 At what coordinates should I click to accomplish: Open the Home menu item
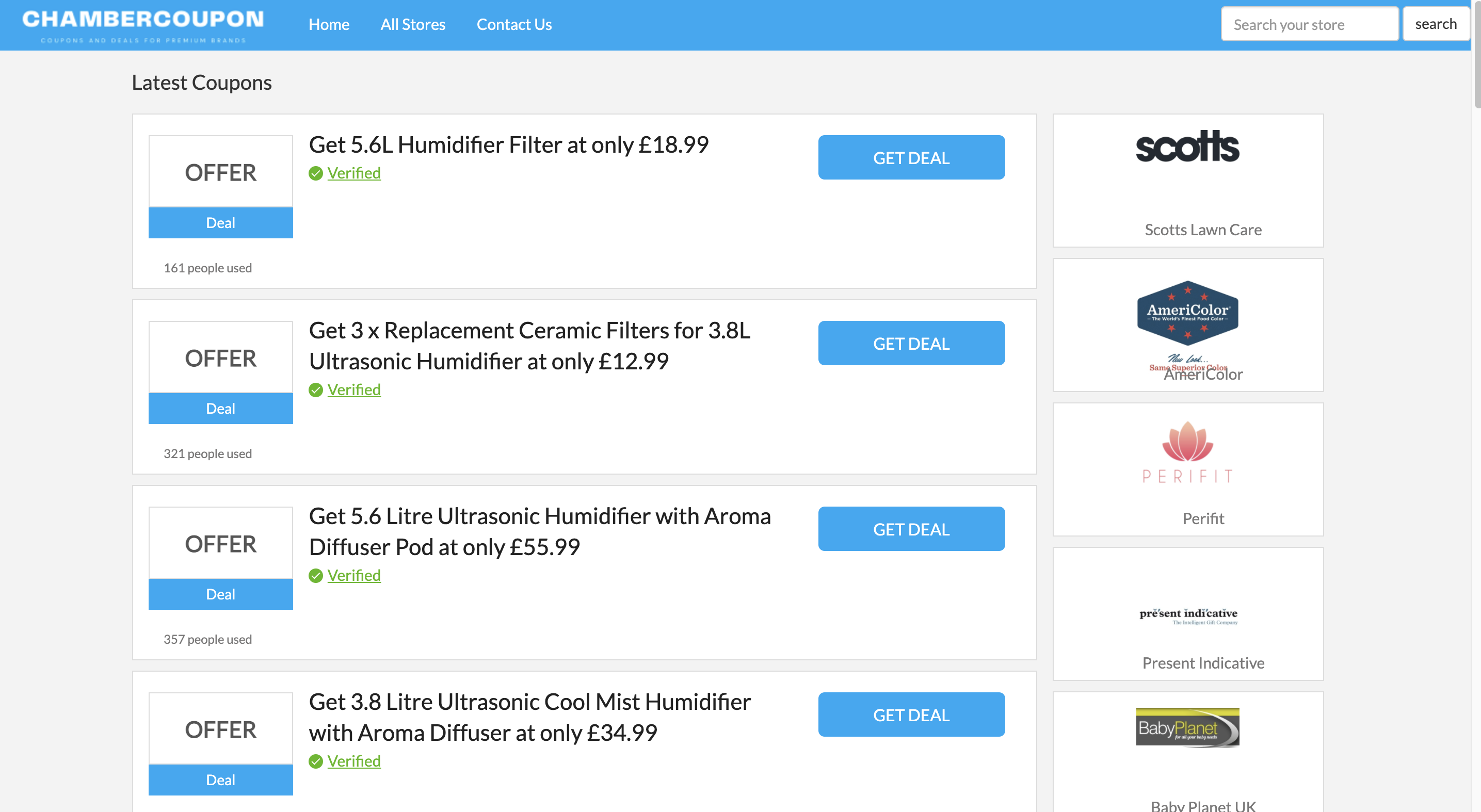point(329,24)
